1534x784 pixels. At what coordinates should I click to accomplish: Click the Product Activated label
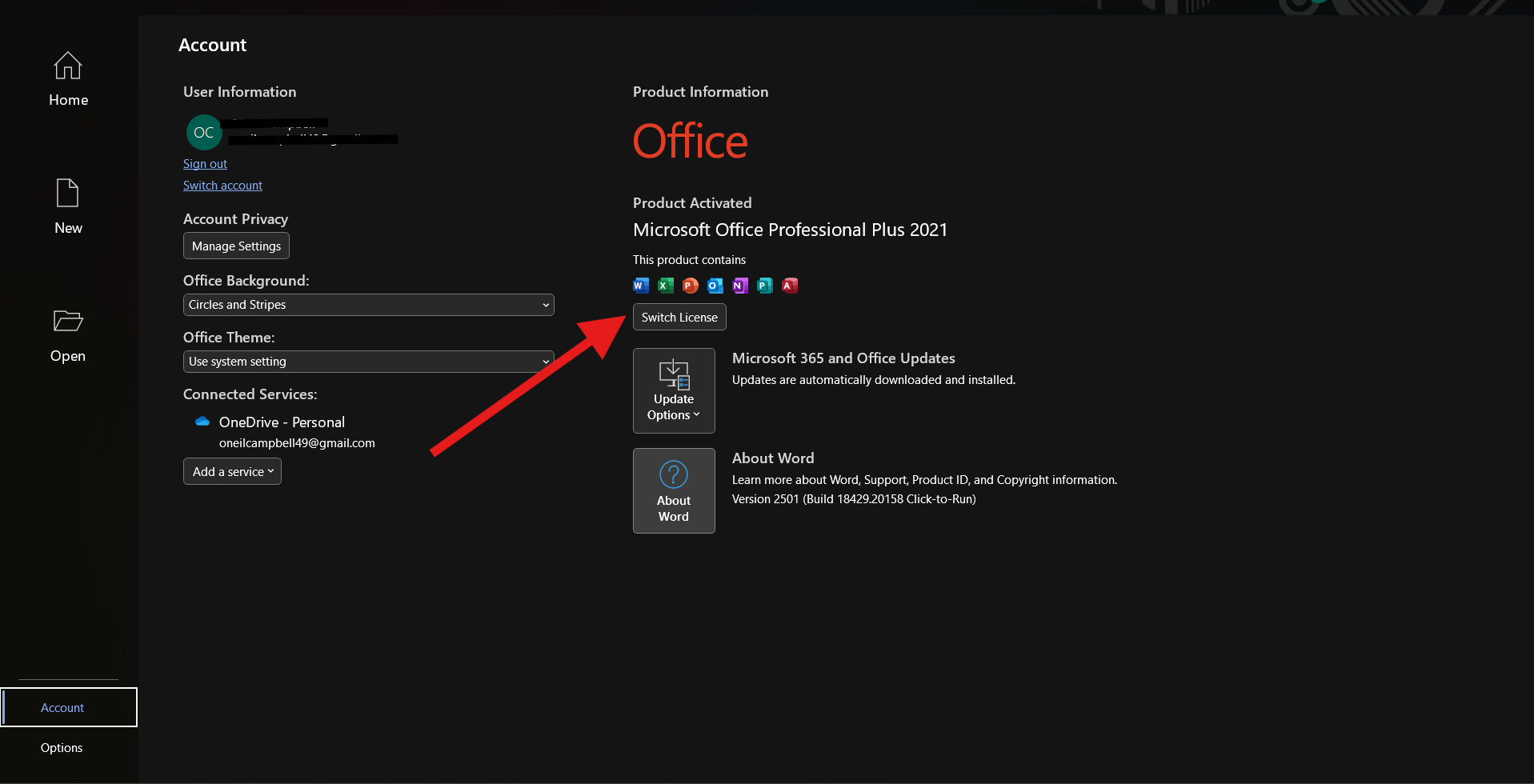pyautogui.click(x=692, y=203)
